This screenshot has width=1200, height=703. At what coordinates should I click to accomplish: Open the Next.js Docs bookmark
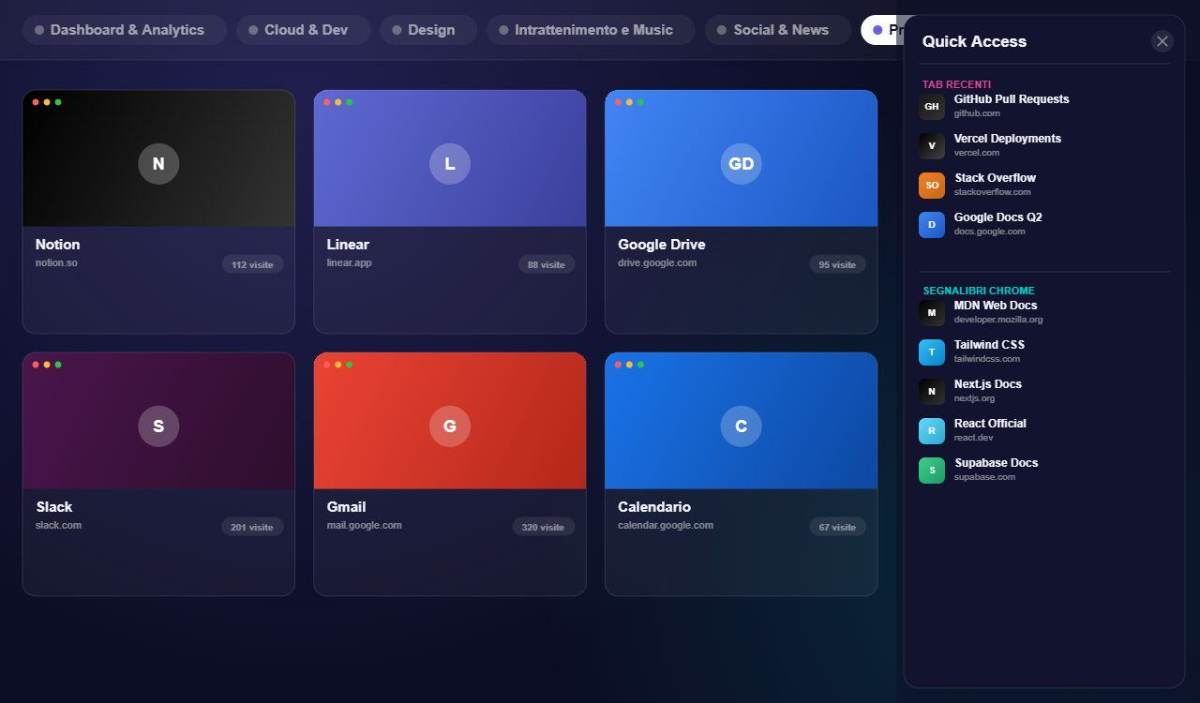(1044, 391)
